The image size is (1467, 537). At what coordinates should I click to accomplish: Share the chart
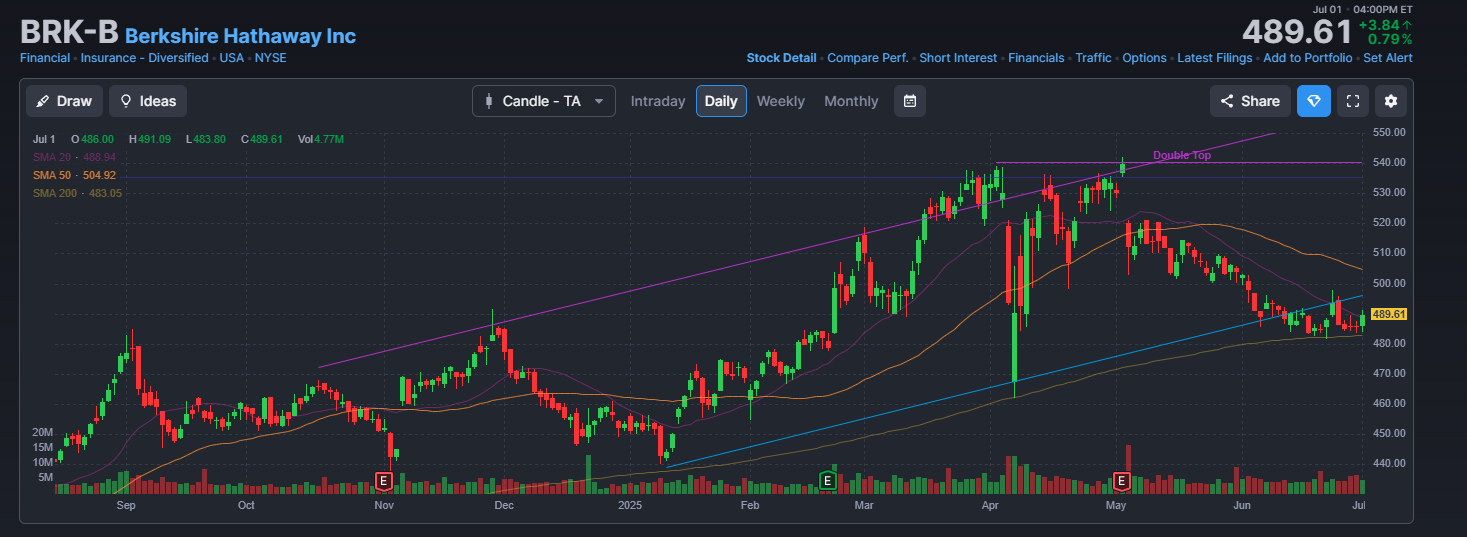[1250, 101]
